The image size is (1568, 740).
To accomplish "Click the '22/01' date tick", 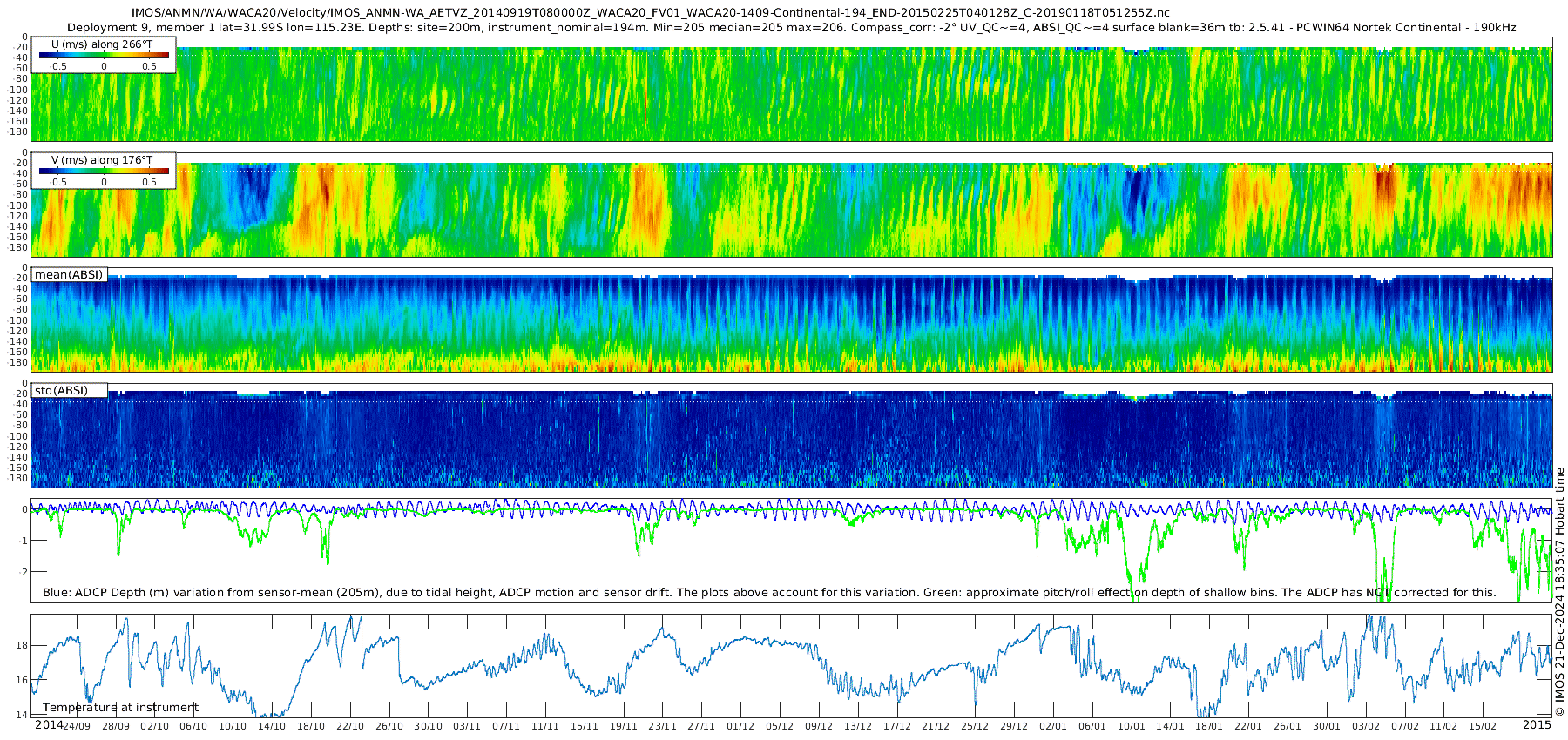I will pyautogui.click(x=1248, y=726).
